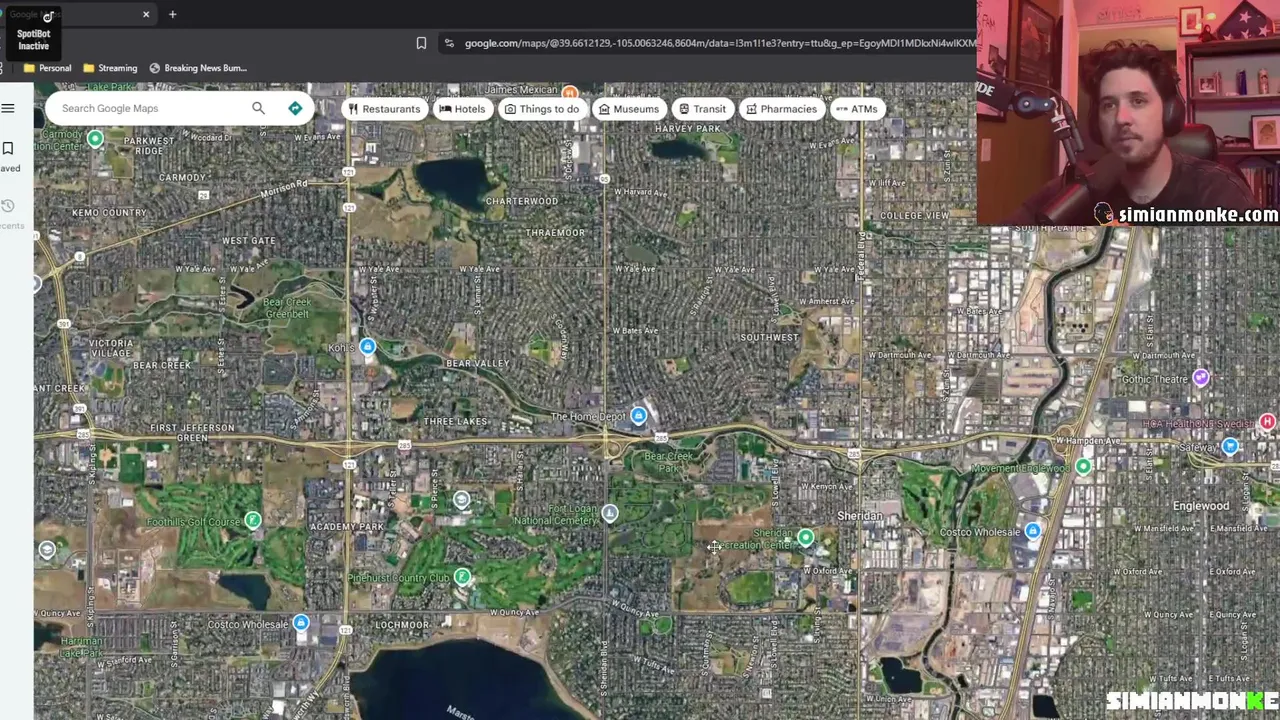Click the Fort Logan National Cemetery pin

click(609, 513)
